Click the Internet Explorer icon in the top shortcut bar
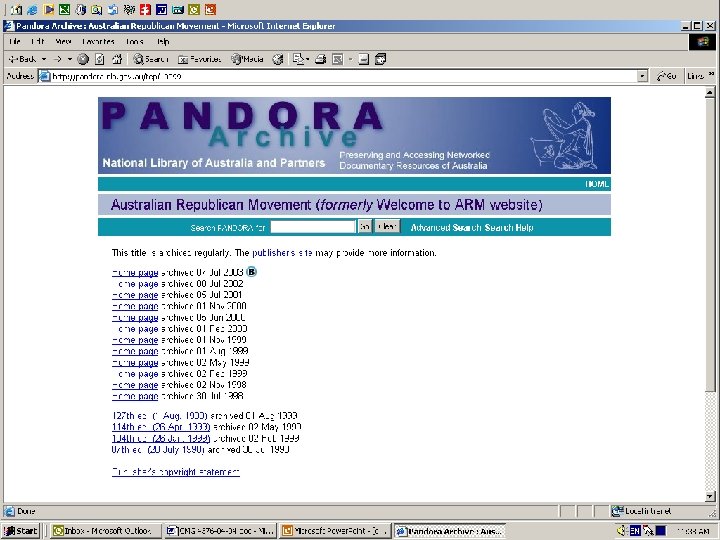 pyautogui.click(x=32, y=9)
